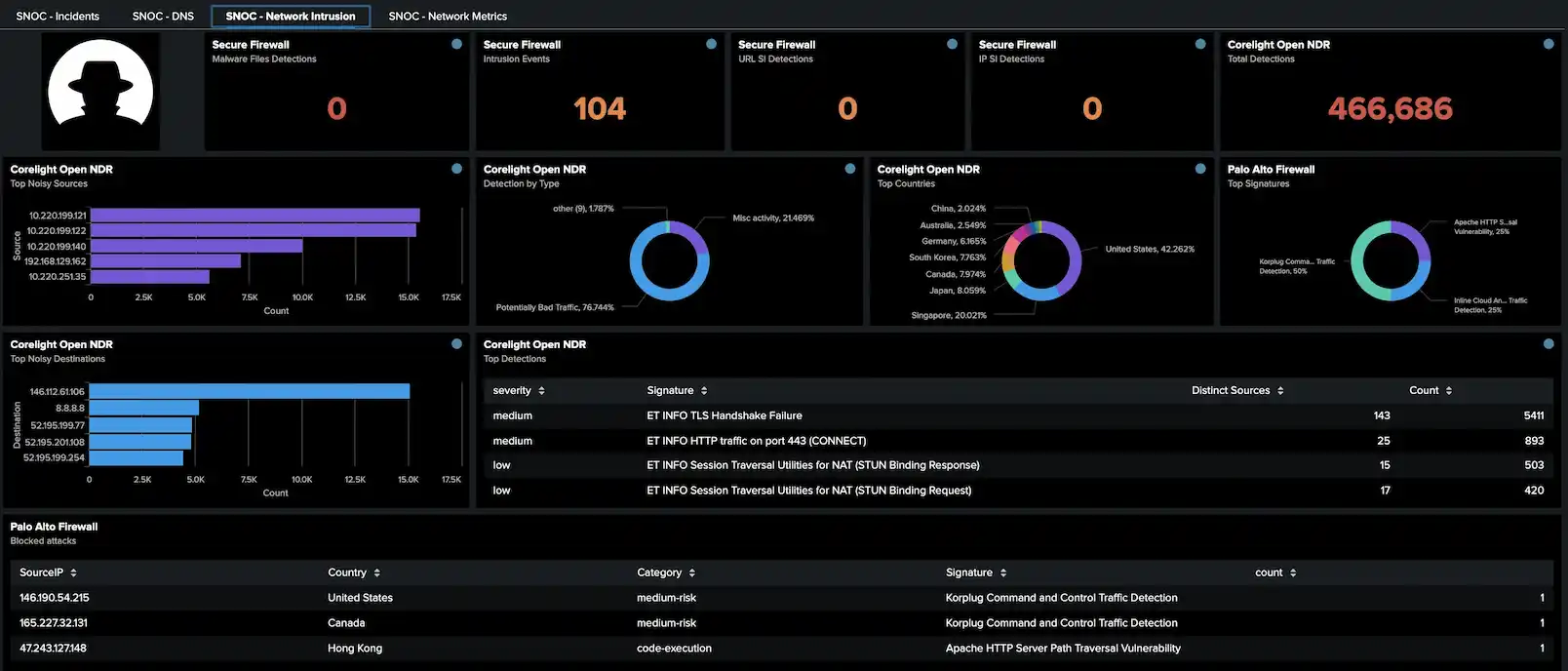Click source IP 146.190.54.215 in Blocked attacks

pos(55,598)
